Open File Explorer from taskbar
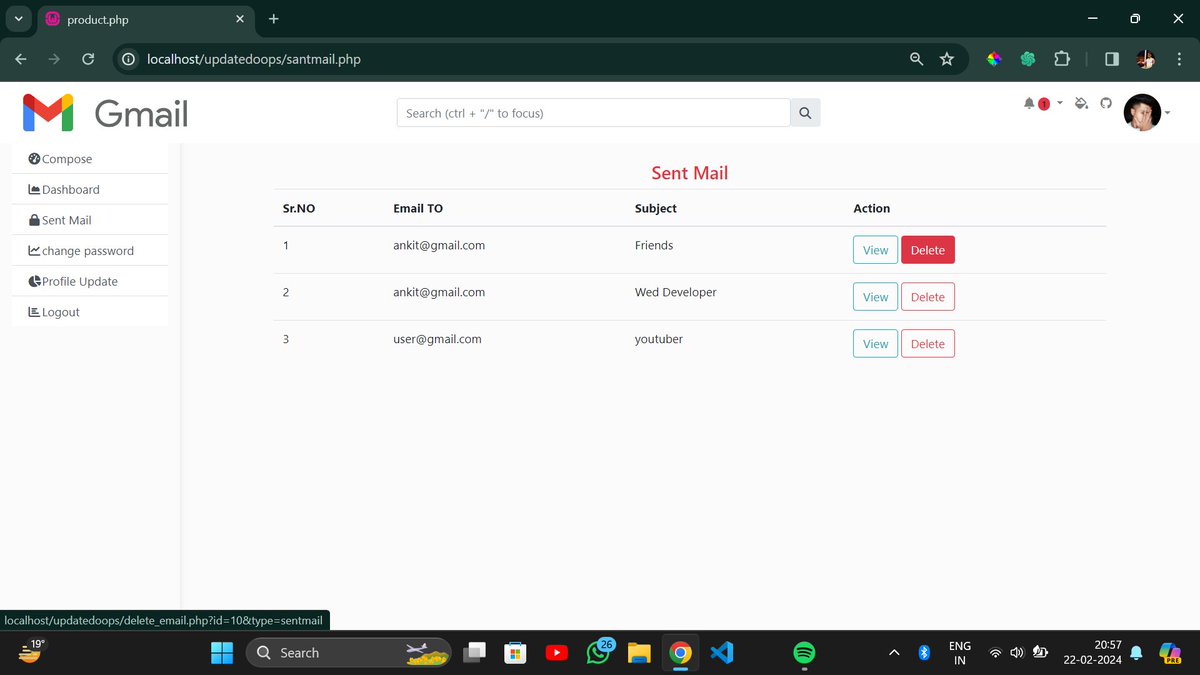 coord(639,653)
